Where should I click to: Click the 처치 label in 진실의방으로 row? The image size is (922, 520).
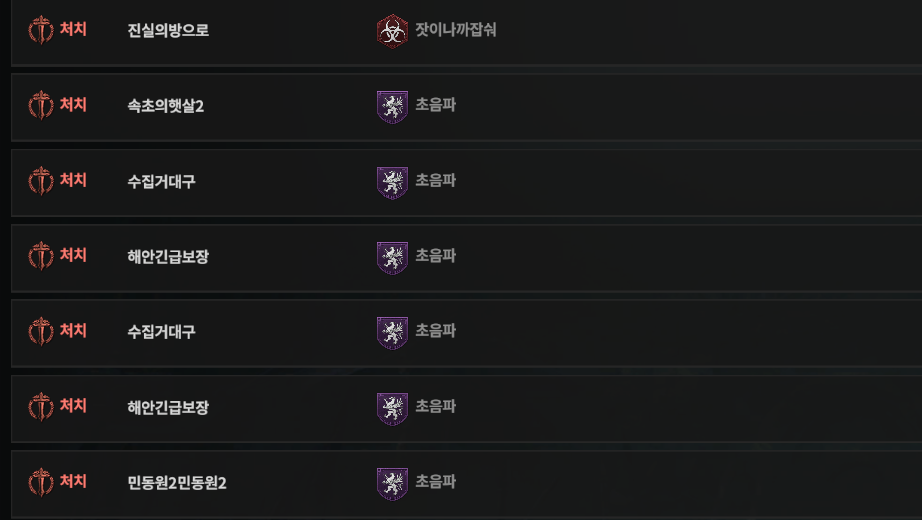[x=74, y=29]
